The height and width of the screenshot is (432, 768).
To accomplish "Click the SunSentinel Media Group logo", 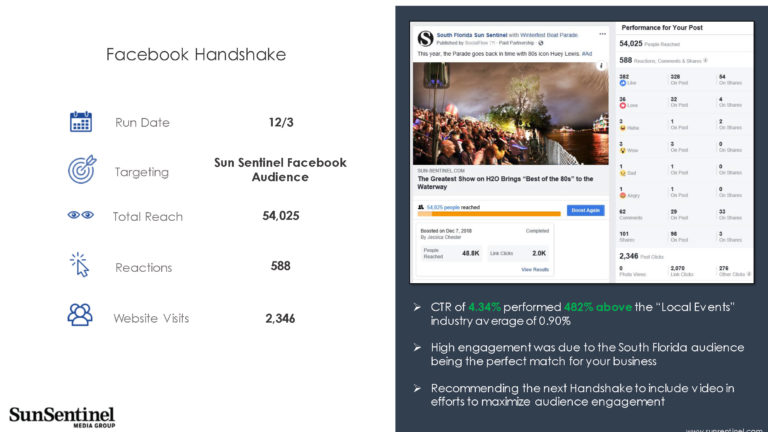I will point(61,416).
